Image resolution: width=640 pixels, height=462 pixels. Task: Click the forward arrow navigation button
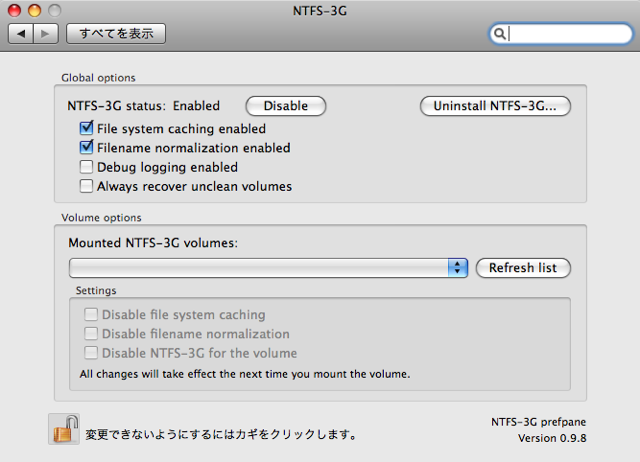pyautogui.click(x=46, y=33)
